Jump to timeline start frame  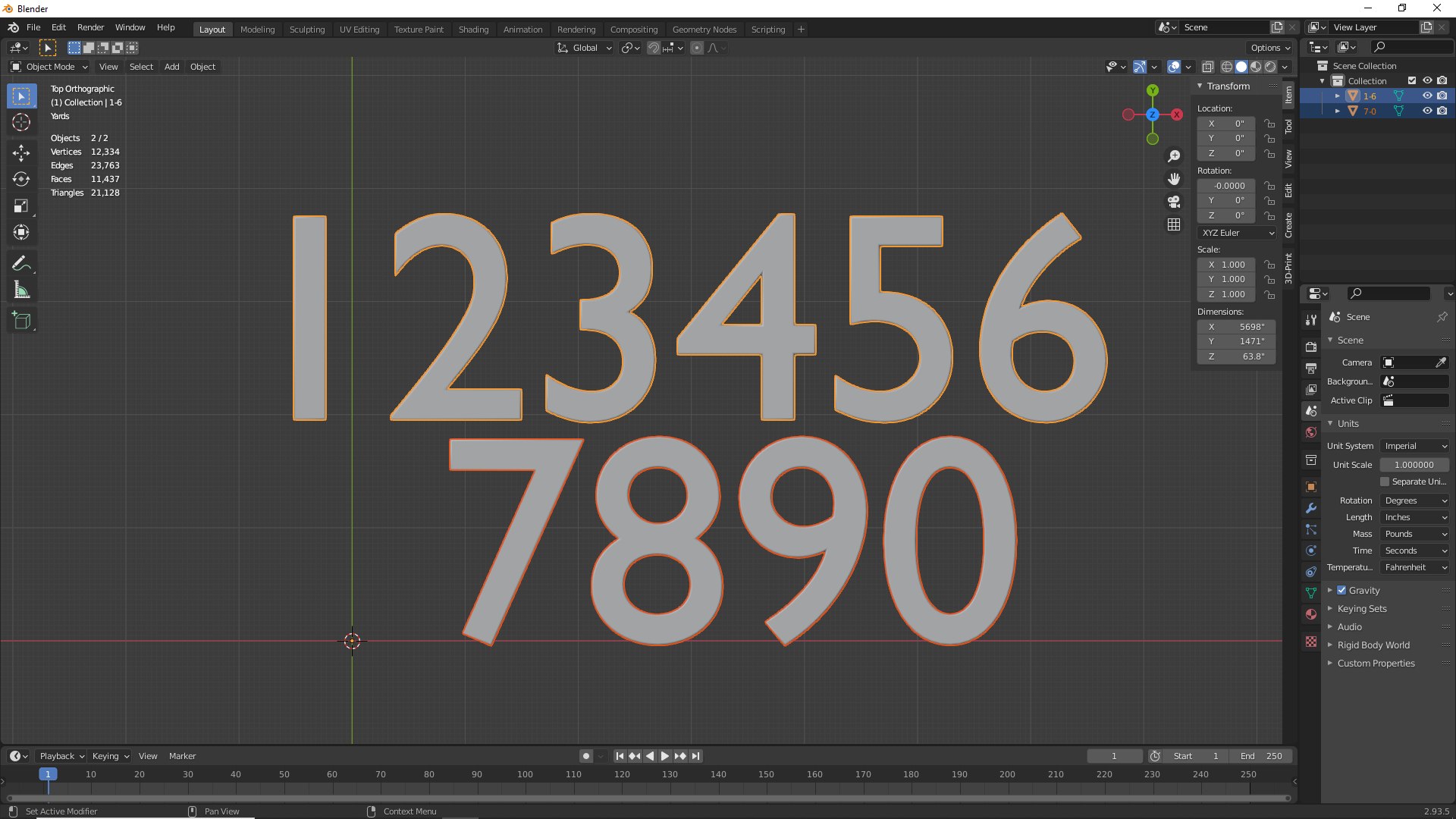[x=620, y=756]
